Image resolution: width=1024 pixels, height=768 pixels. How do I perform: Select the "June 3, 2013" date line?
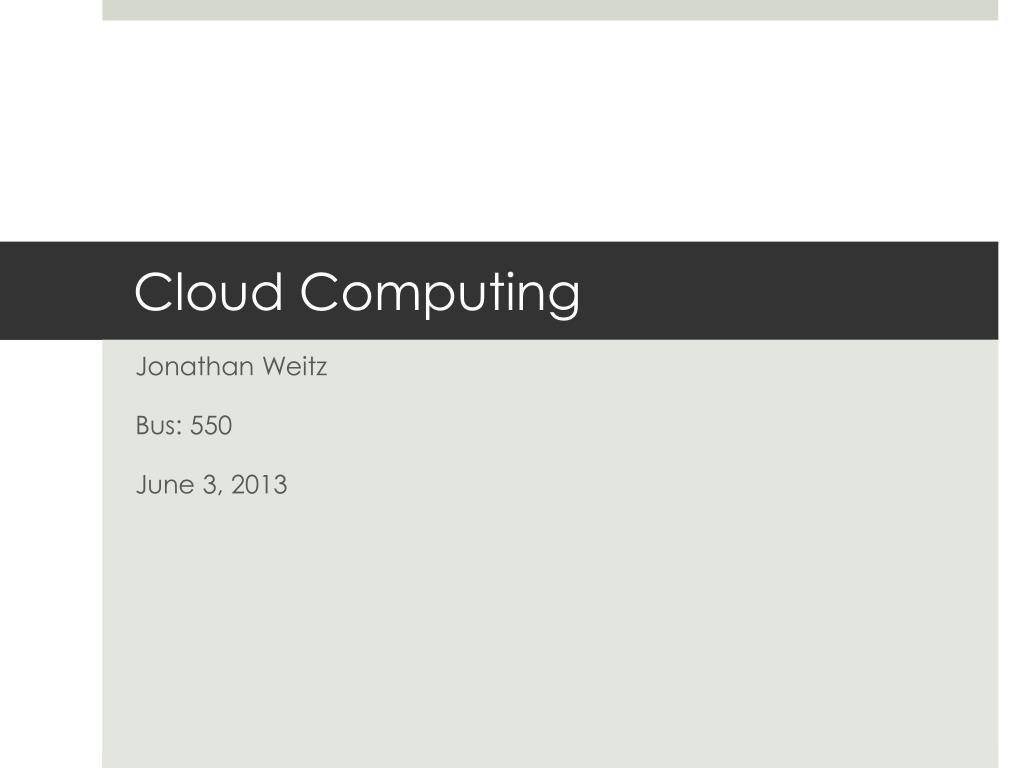pos(211,485)
